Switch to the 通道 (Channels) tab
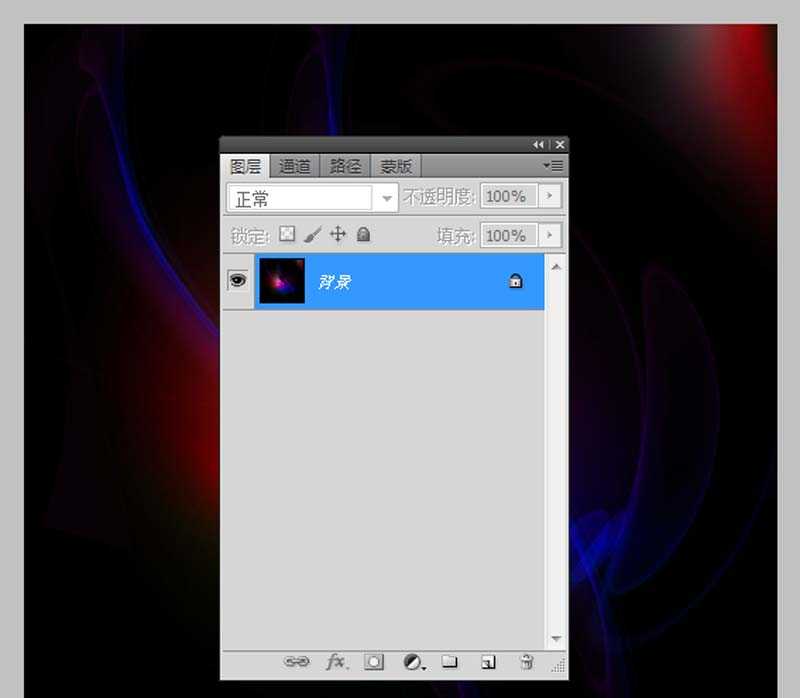 tap(295, 165)
